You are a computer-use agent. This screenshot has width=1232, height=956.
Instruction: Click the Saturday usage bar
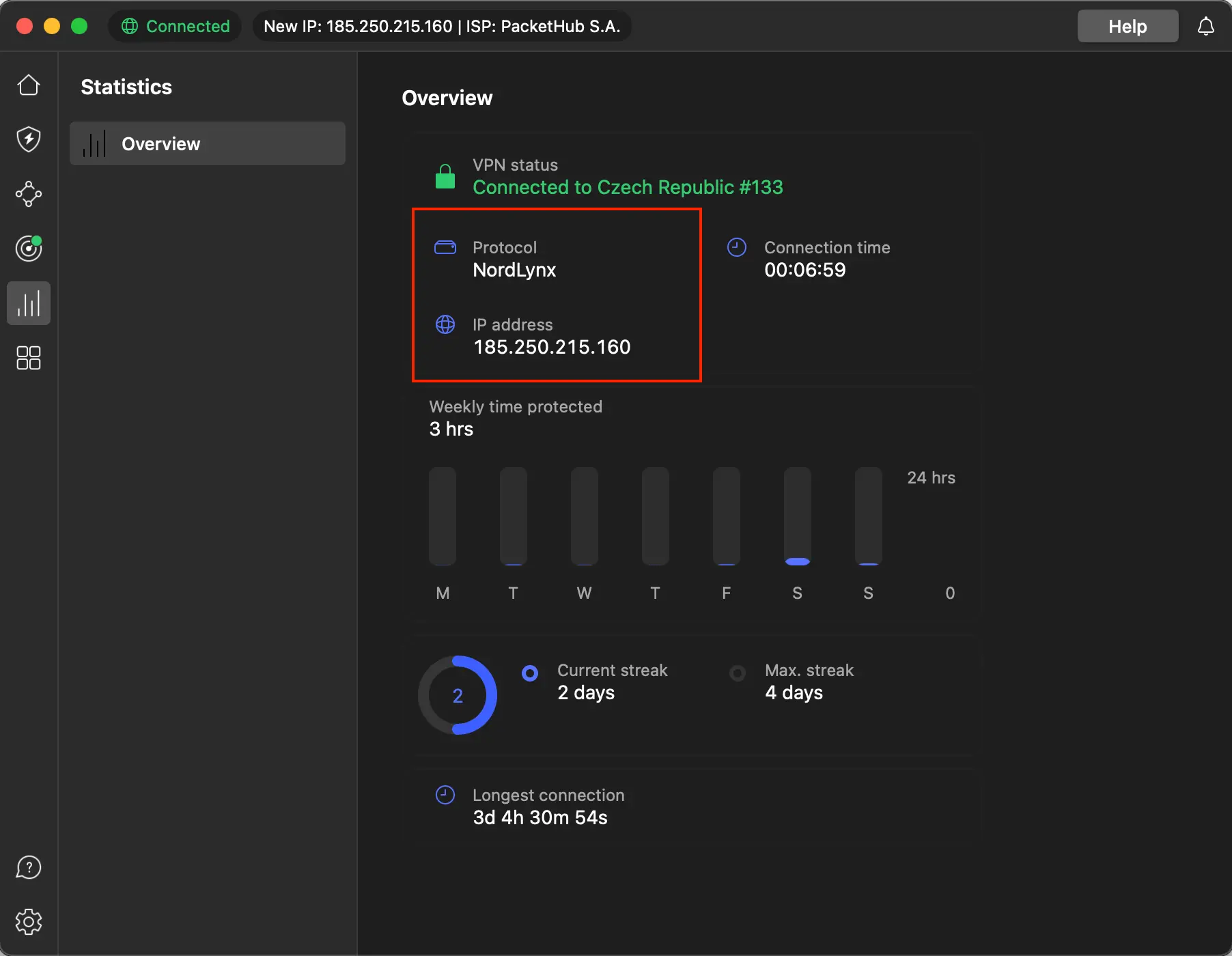(797, 516)
